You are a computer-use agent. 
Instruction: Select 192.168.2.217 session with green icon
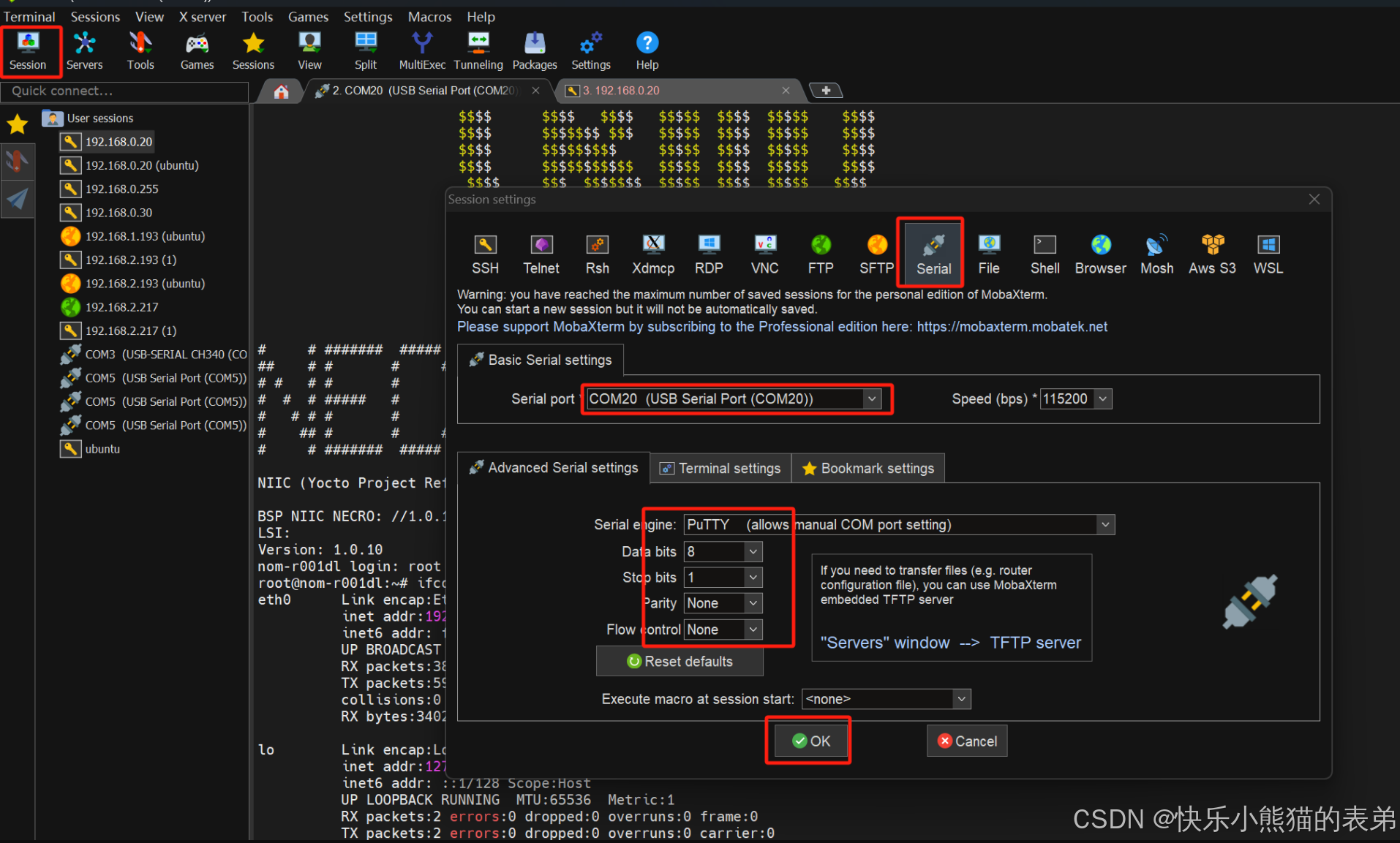110,307
